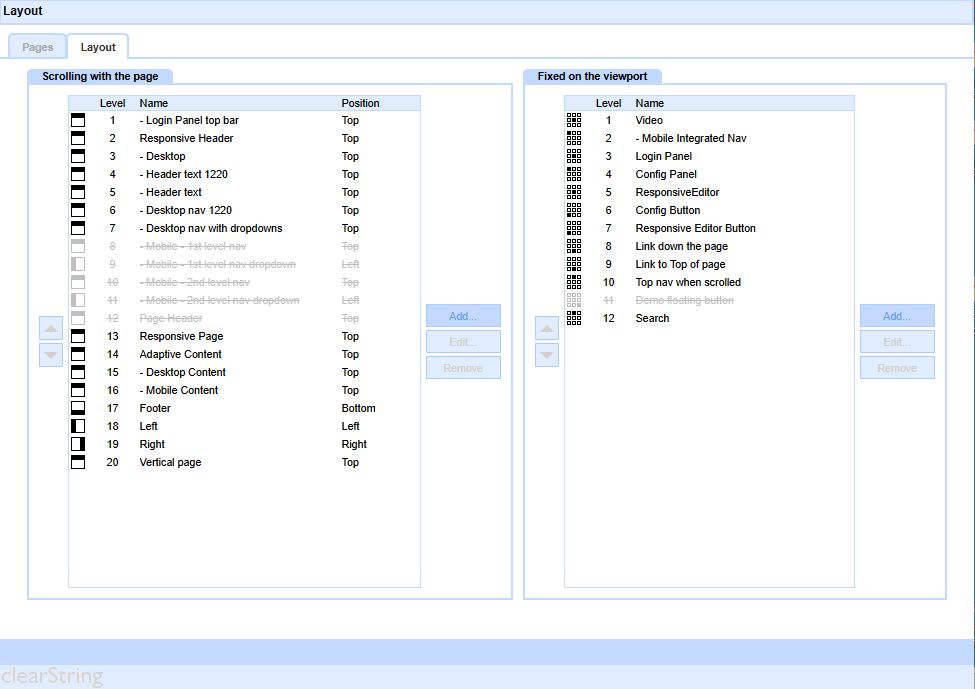
Task: Click the Footer row's bottom-position layout icon
Action: tap(78, 408)
